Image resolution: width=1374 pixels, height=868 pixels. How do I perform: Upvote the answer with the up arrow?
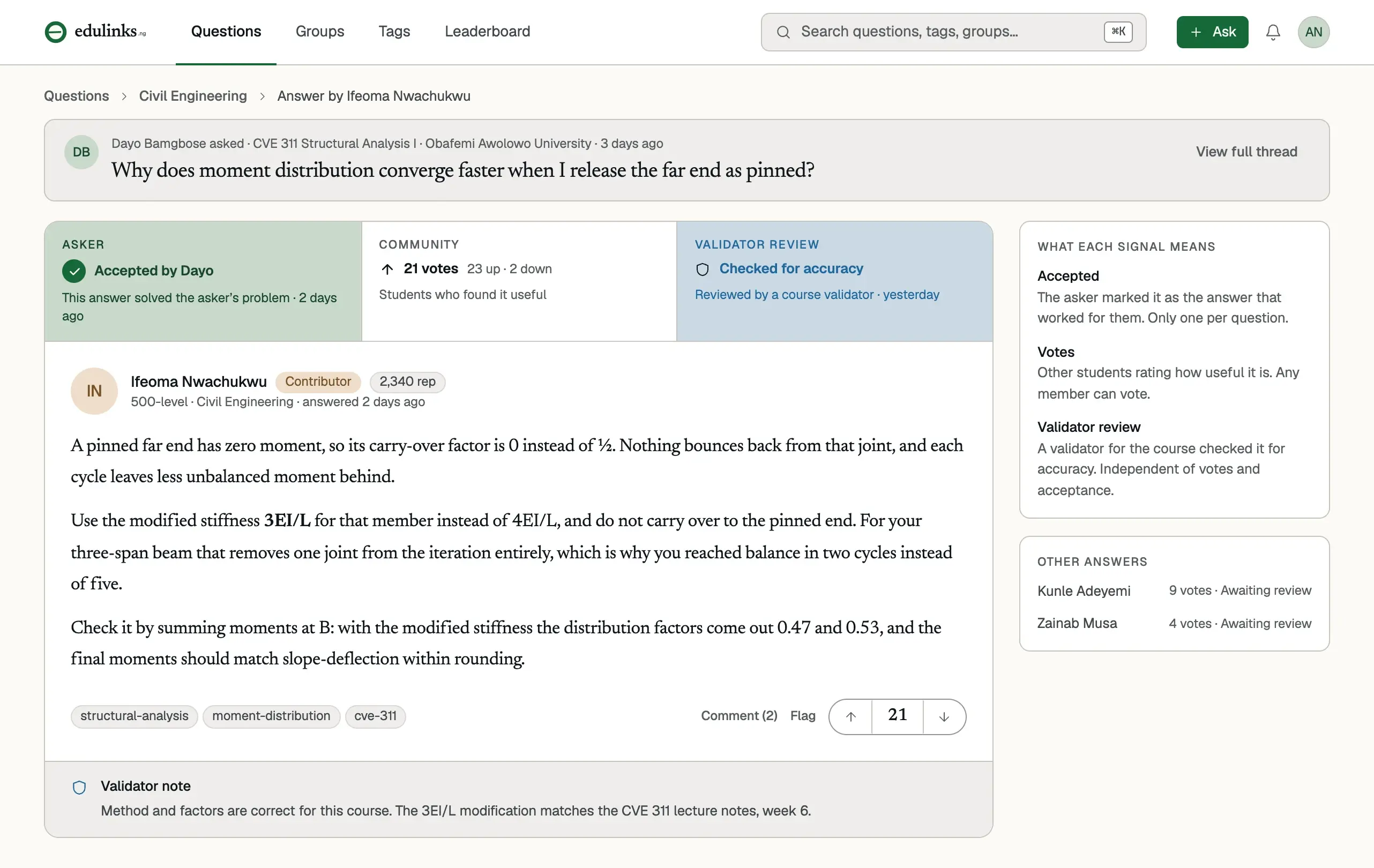(850, 716)
